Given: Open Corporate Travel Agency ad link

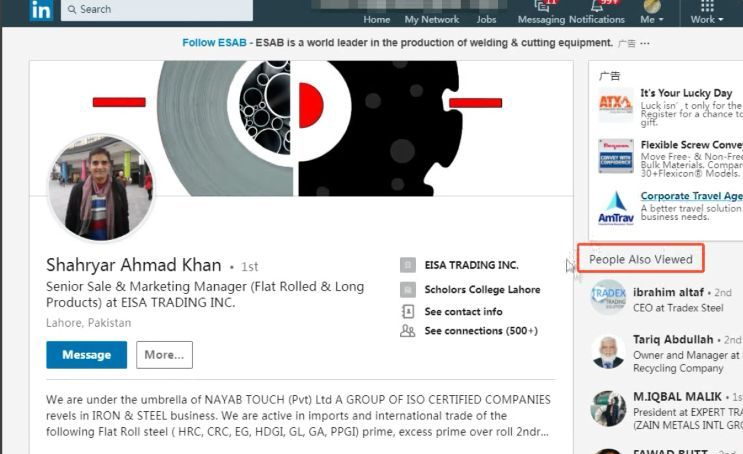Looking at the screenshot, I should click(x=691, y=196).
